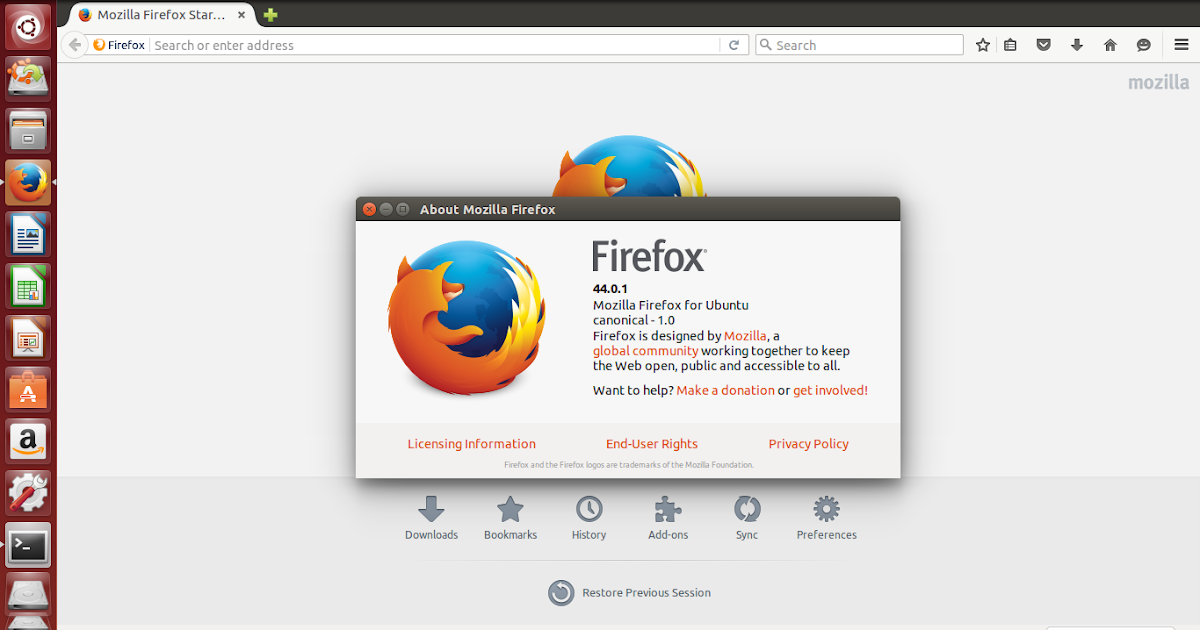Click the mozilla wordmark on start page
Viewport: 1200px width, 630px height.
[1159, 82]
